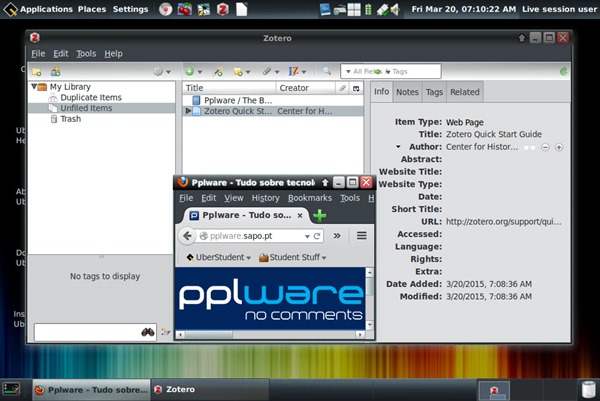Open Zotero File menu
Image resolution: width=600 pixels, height=401 pixels.
pos(38,54)
